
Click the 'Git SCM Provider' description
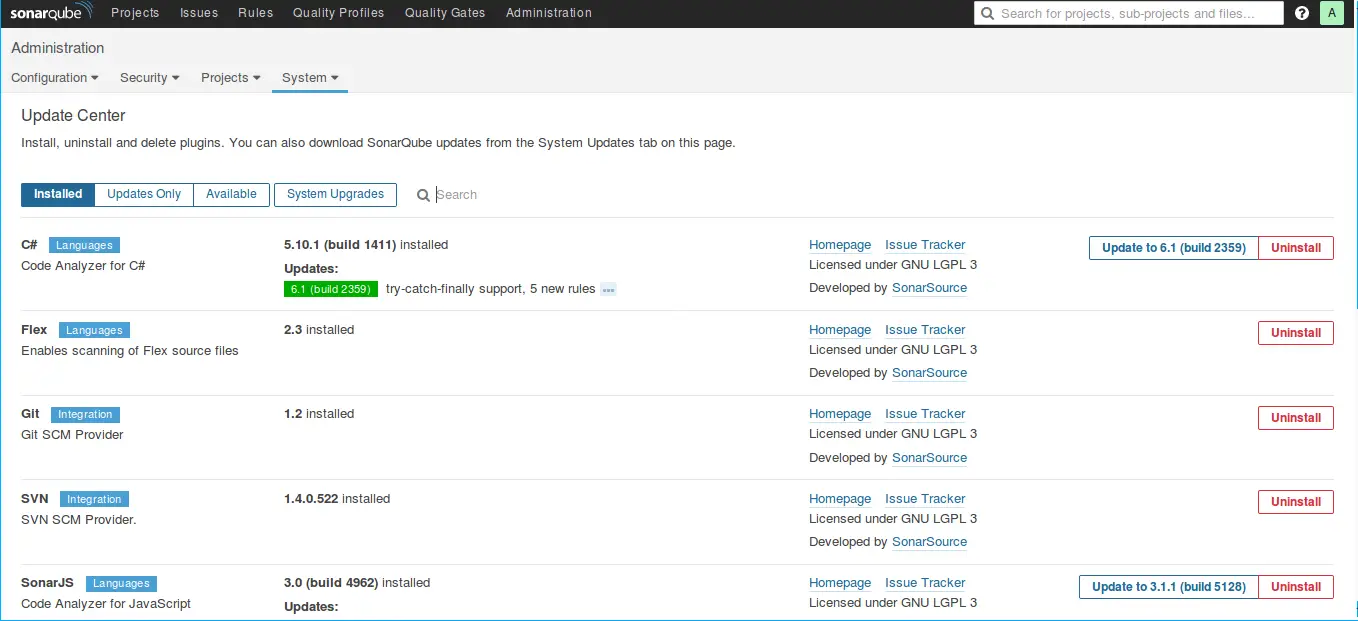72,435
